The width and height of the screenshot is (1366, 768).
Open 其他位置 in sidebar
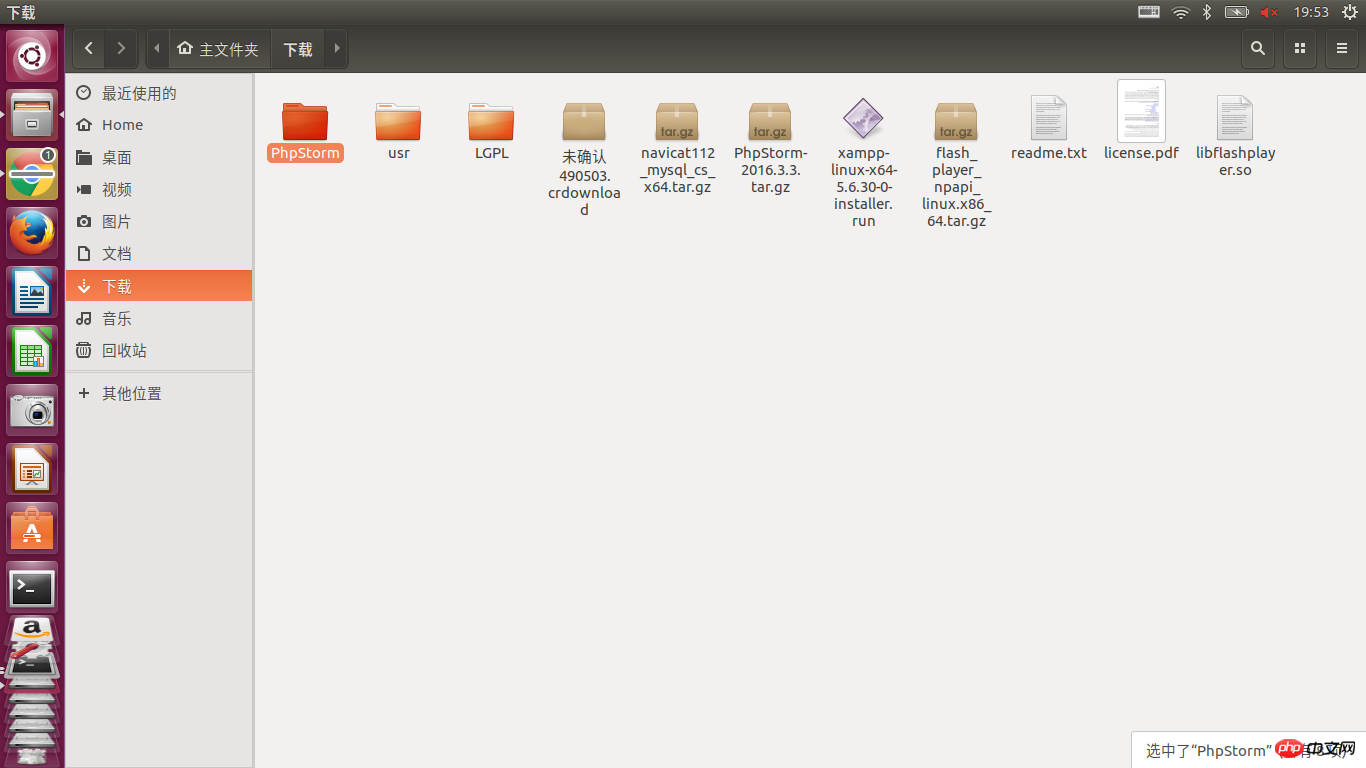point(159,393)
